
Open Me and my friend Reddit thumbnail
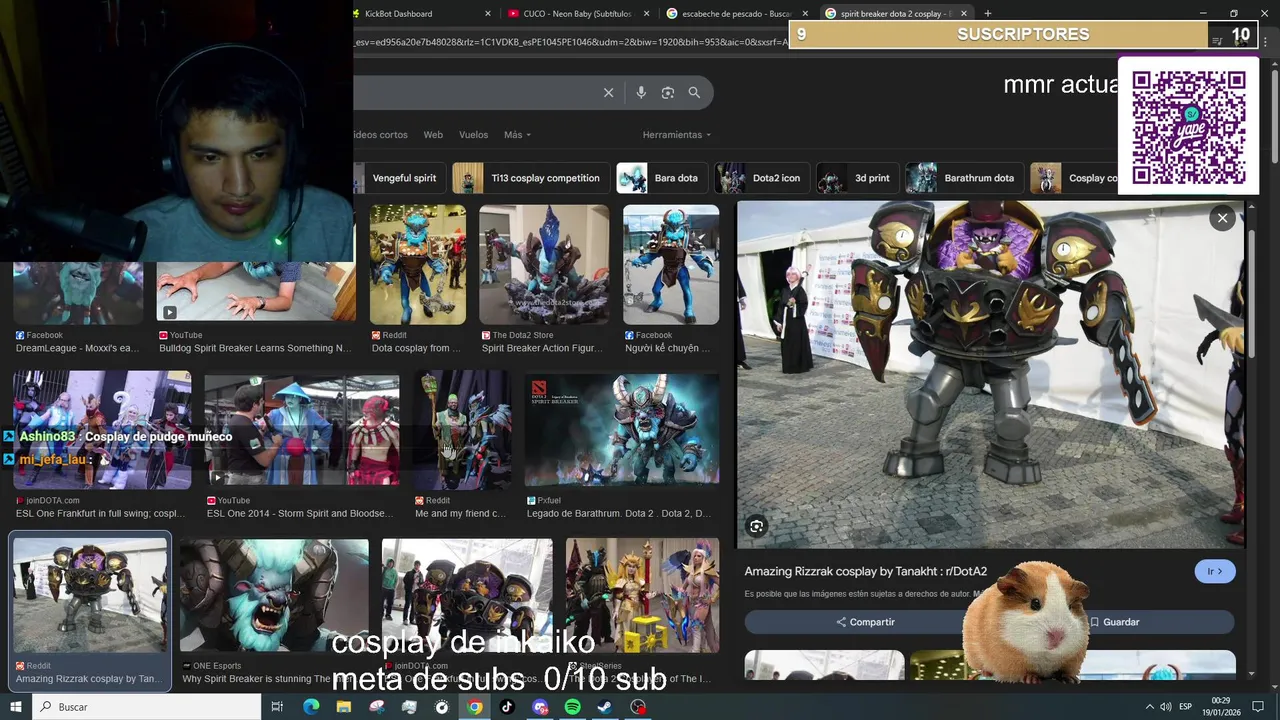(463, 430)
